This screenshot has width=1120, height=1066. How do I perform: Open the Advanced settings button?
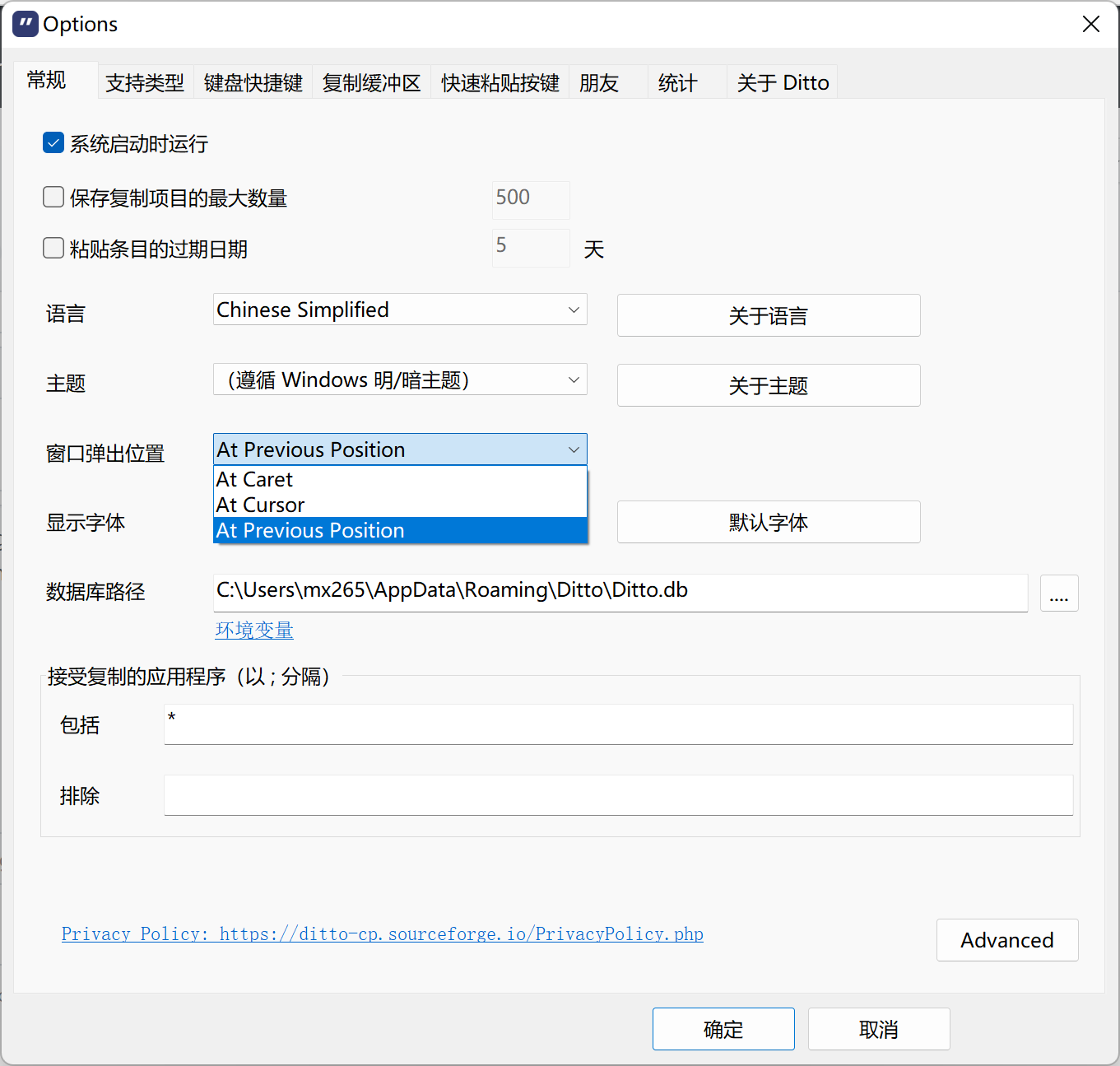[1007, 940]
